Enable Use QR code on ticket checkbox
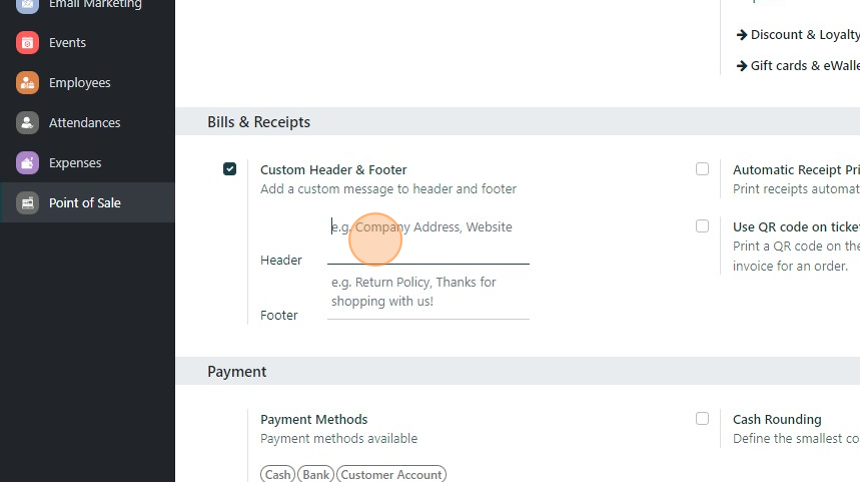Screen dimensions: 860x482 [702, 226]
